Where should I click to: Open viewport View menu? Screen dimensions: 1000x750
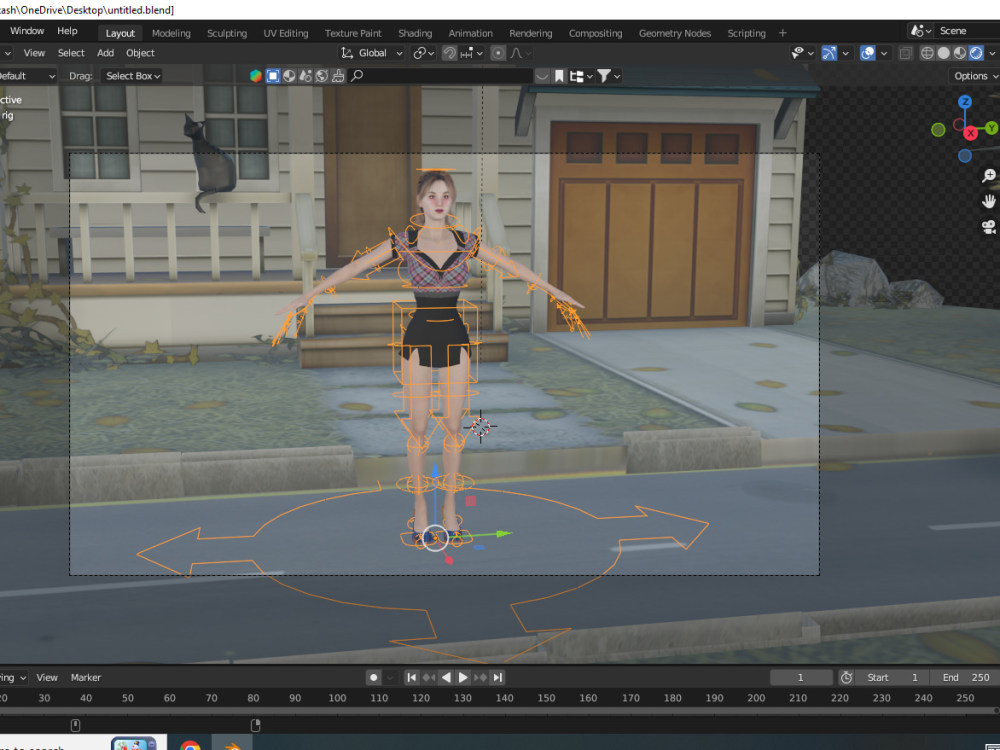click(34, 53)
